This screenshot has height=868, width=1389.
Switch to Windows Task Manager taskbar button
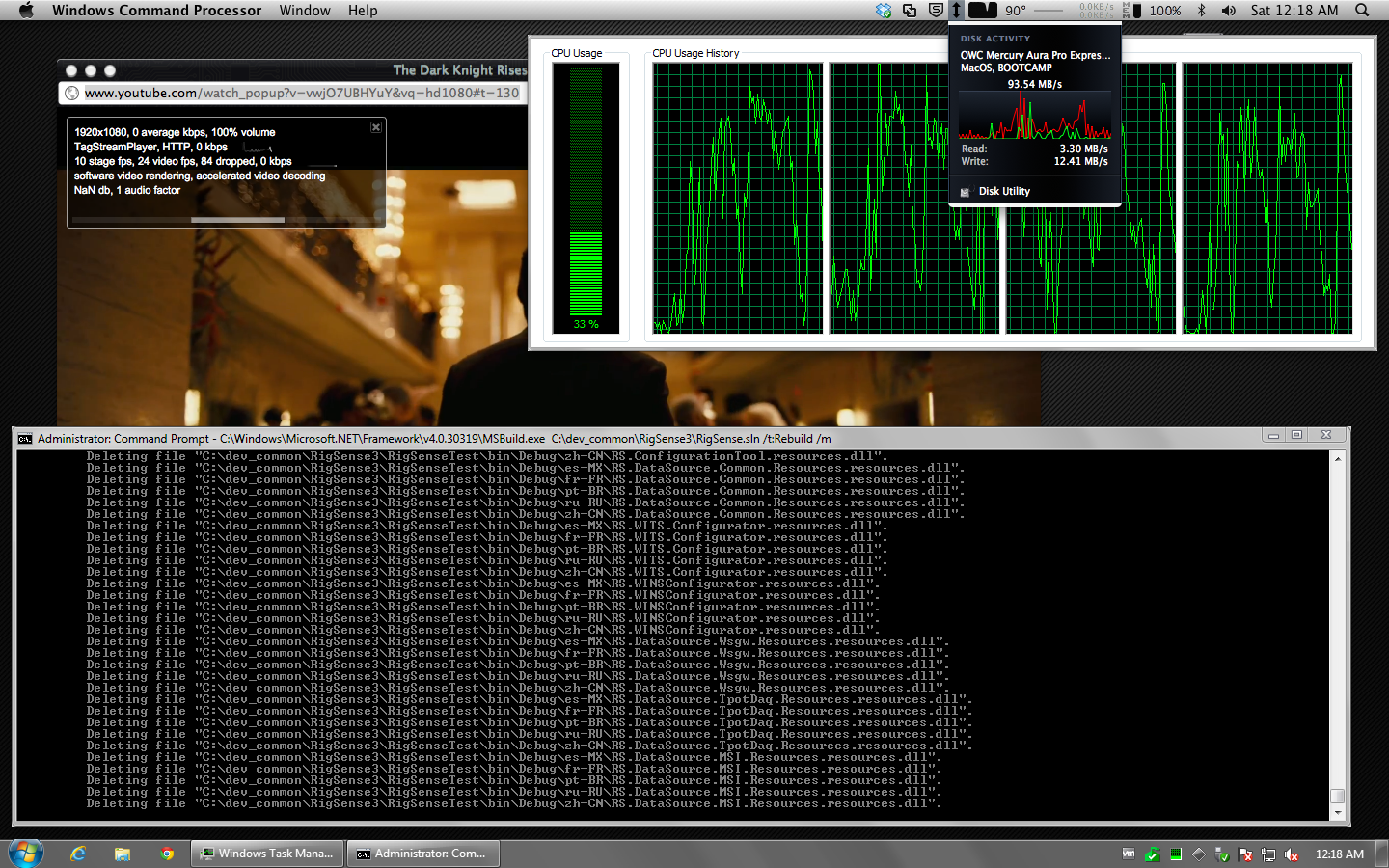coord(267,854)
